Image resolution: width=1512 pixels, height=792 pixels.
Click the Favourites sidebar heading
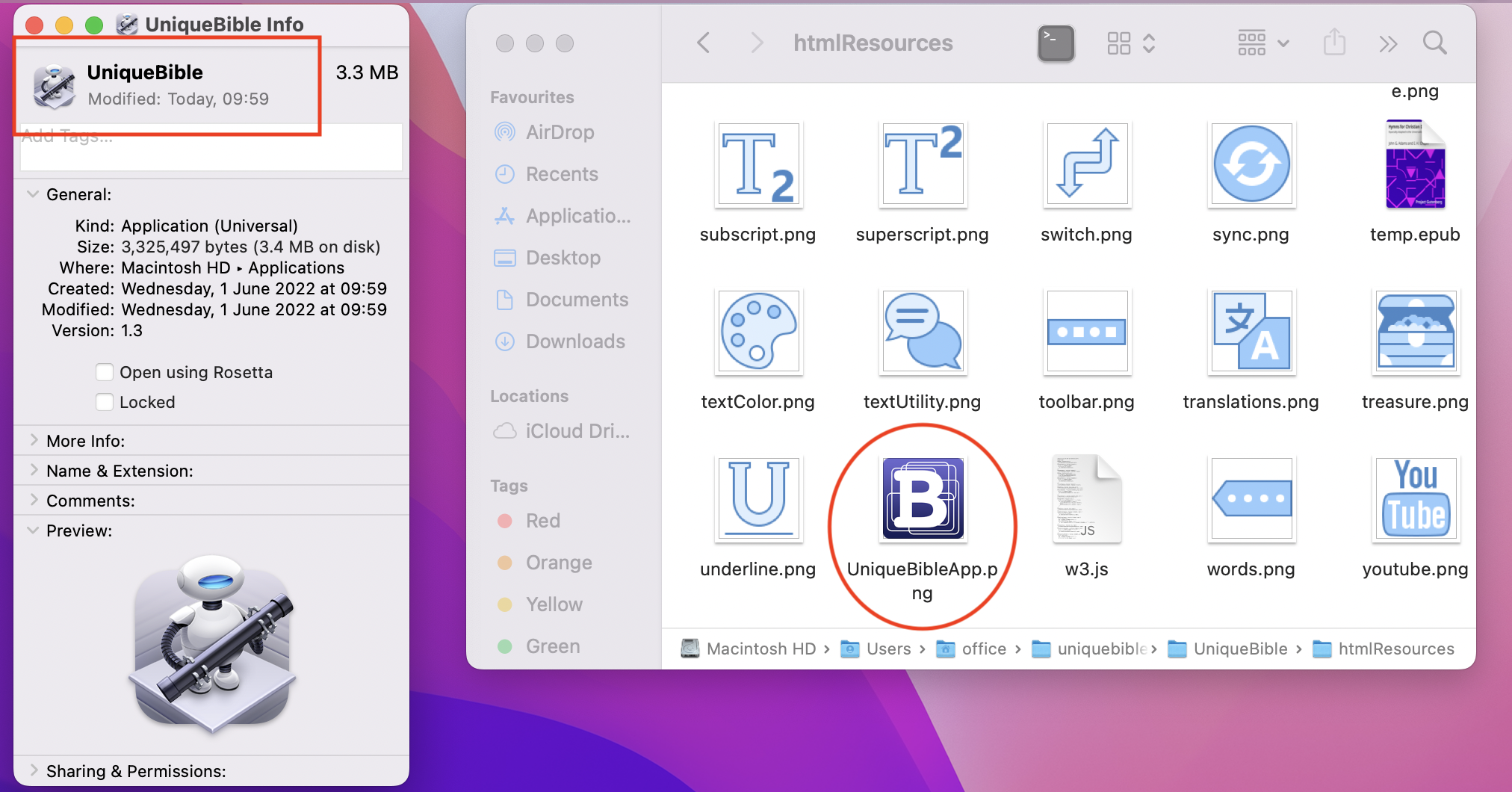coord(532,97)
